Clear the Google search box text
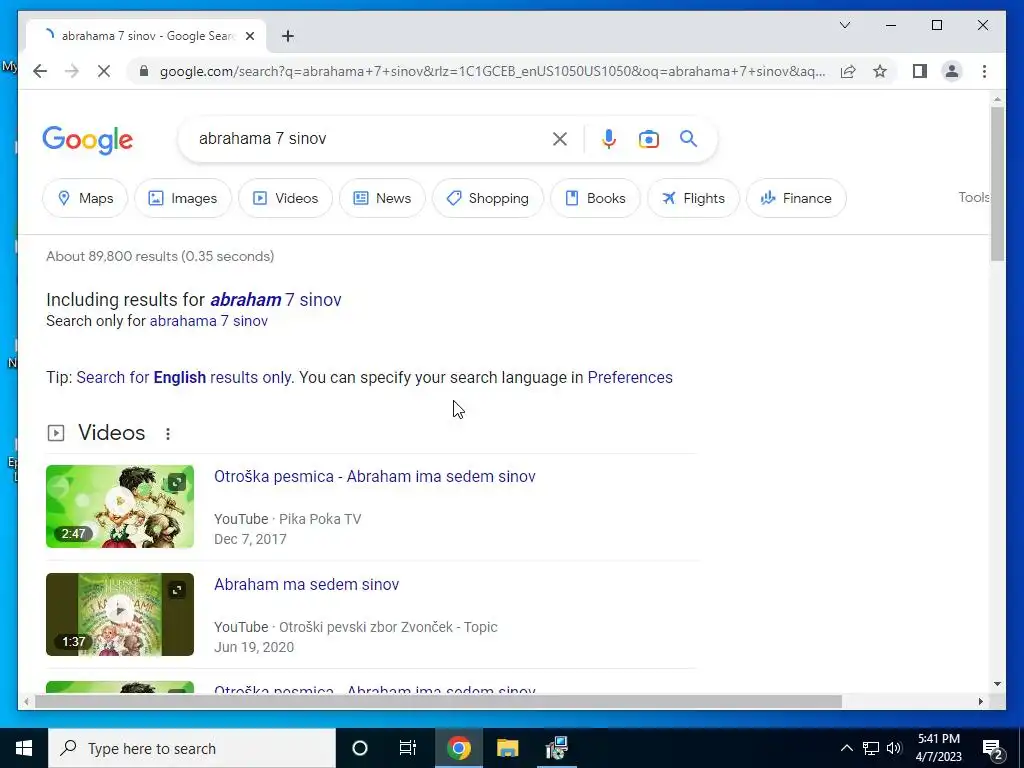This screenshot has width=1024, height=768. click(x=560, y=138)
